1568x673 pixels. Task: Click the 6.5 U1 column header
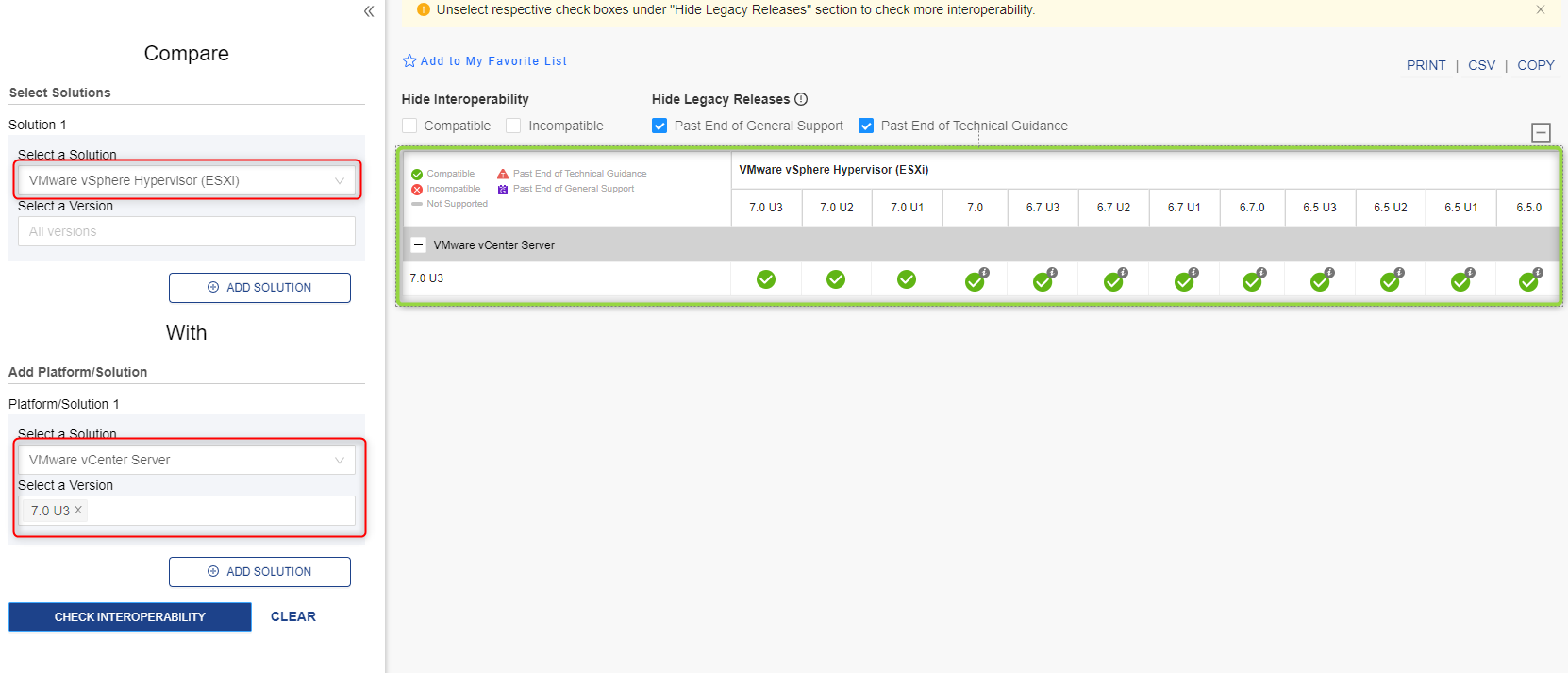tap(1461, 208)
